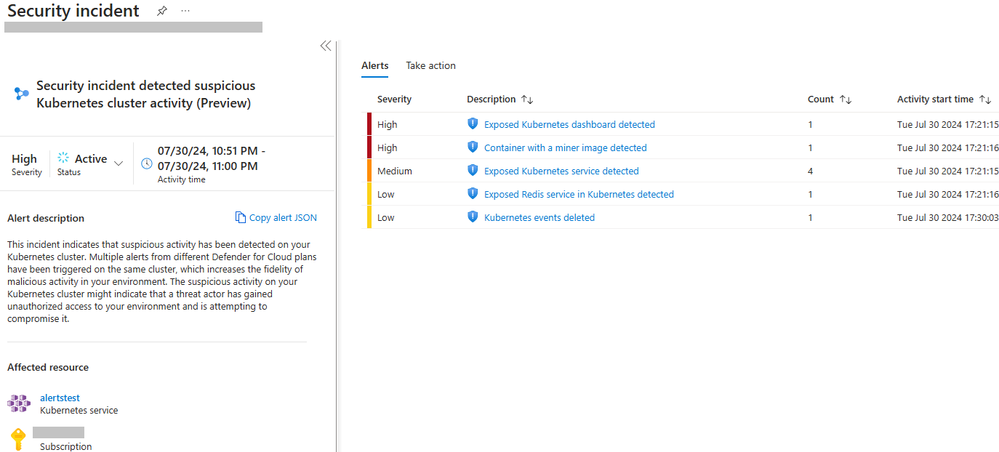Image resolution: width=999 pixels, height=452 pixels.
Task: Pin the Security incident page
Action: click(x=162, y=11)
